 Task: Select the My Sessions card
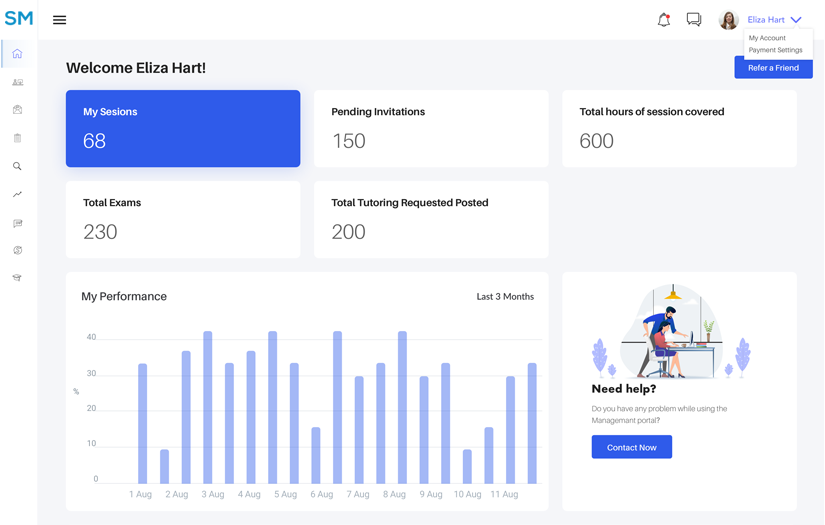tap(183, 129)
